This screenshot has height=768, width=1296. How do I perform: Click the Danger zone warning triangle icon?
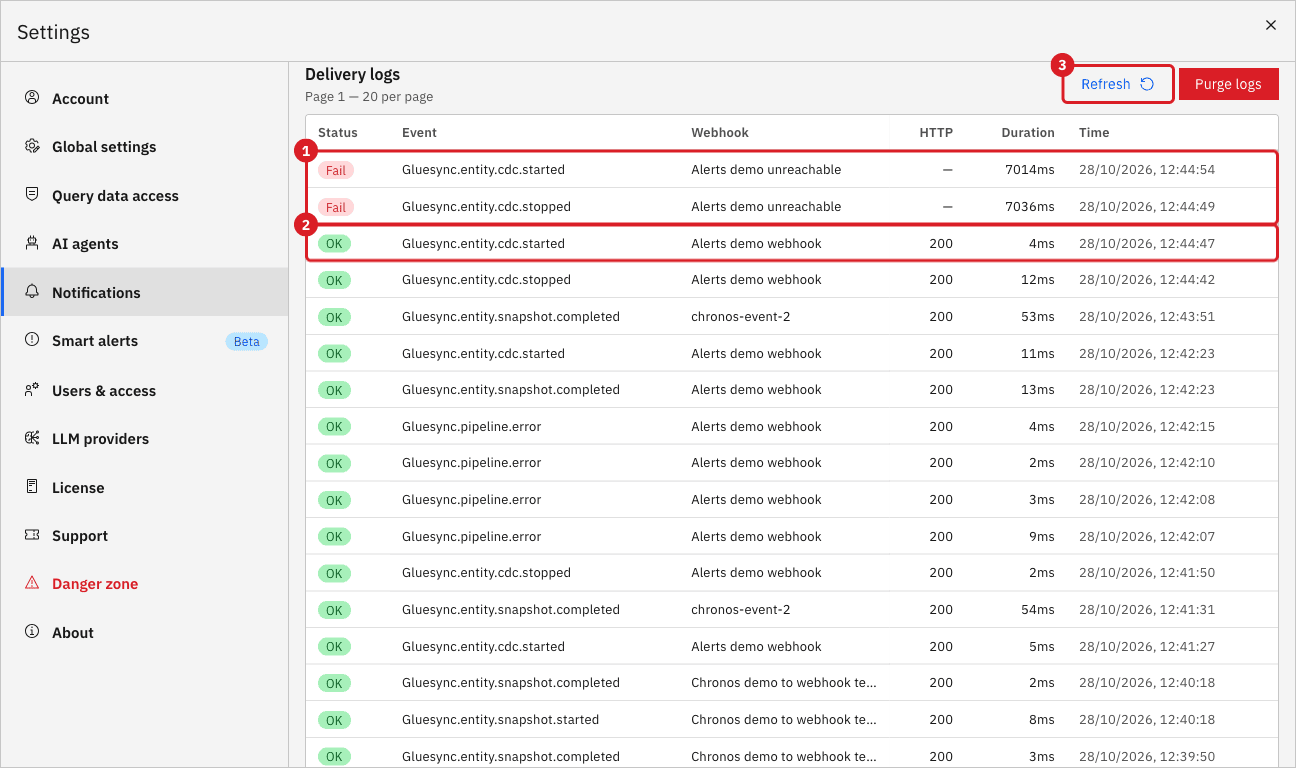click(32, 583)
